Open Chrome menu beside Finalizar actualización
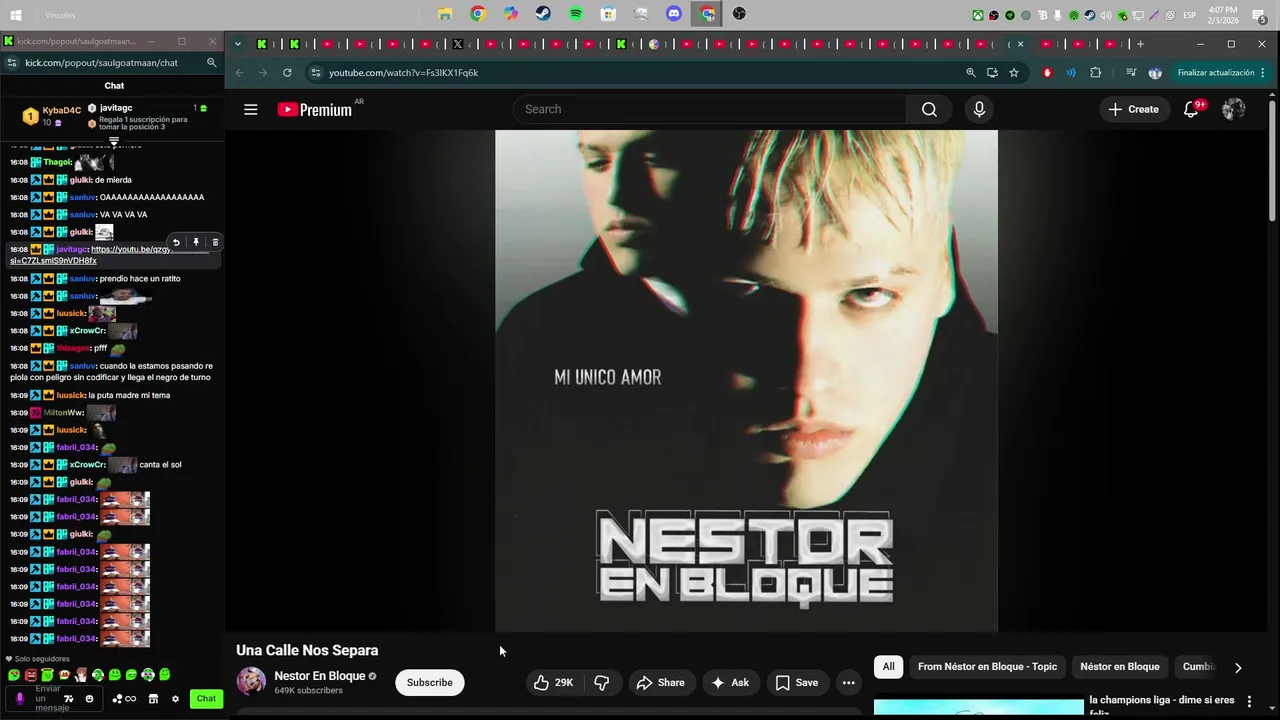The height and width of the screenshot is (720, 1280). pos(1264,73)
